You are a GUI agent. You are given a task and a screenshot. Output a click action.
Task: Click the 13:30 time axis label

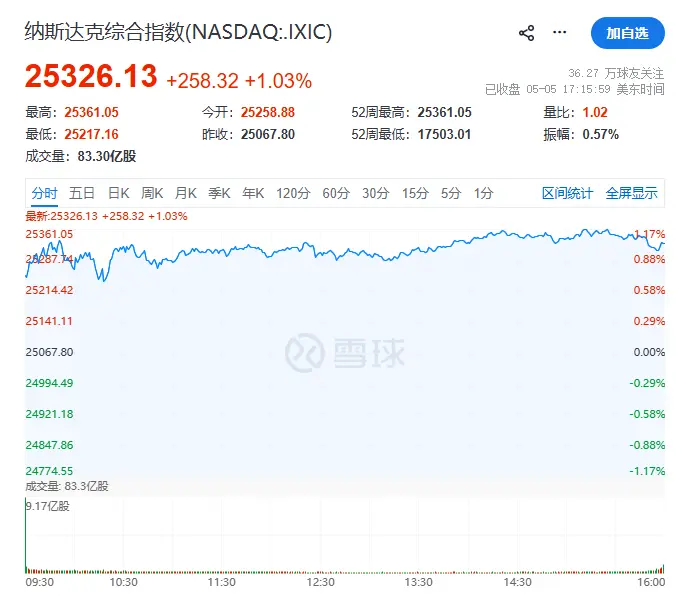point(419,582)
